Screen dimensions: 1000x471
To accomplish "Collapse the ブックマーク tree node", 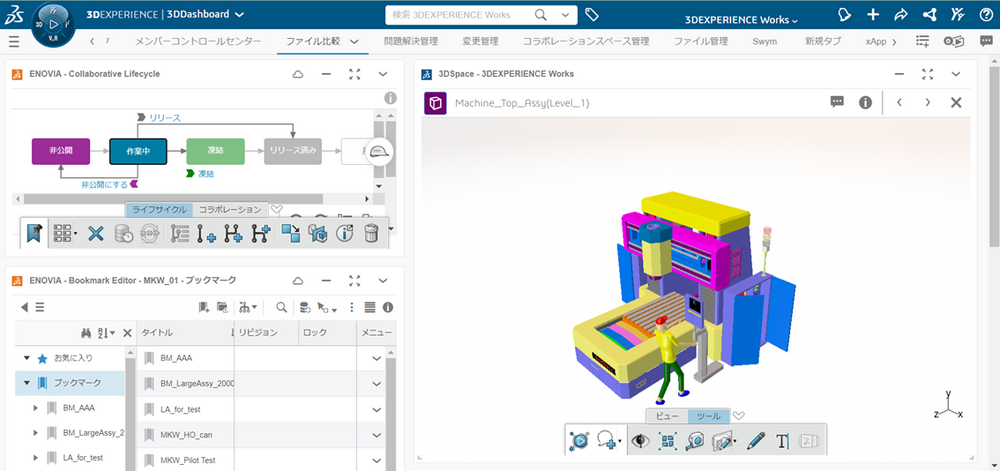I will 27,383.
